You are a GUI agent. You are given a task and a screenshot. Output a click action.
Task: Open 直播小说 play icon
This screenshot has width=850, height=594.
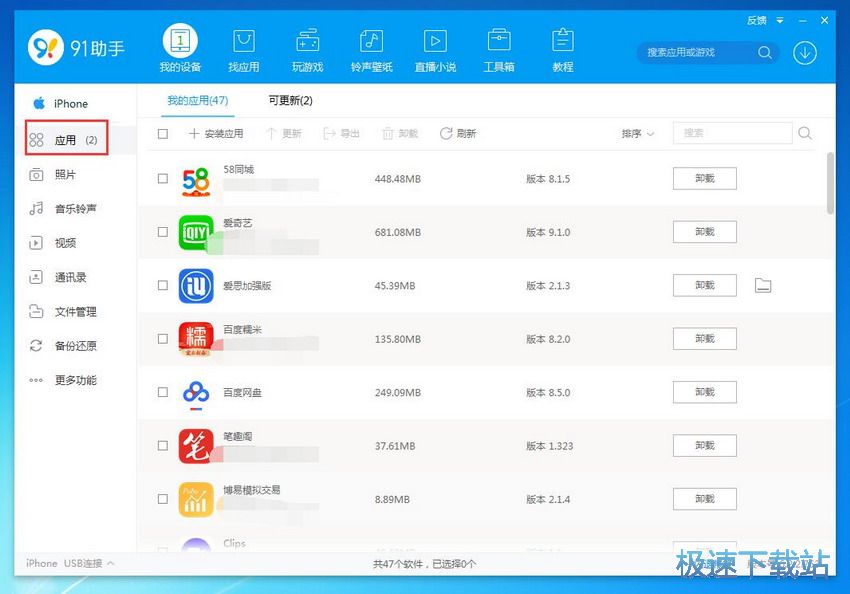tap(435, 41)
